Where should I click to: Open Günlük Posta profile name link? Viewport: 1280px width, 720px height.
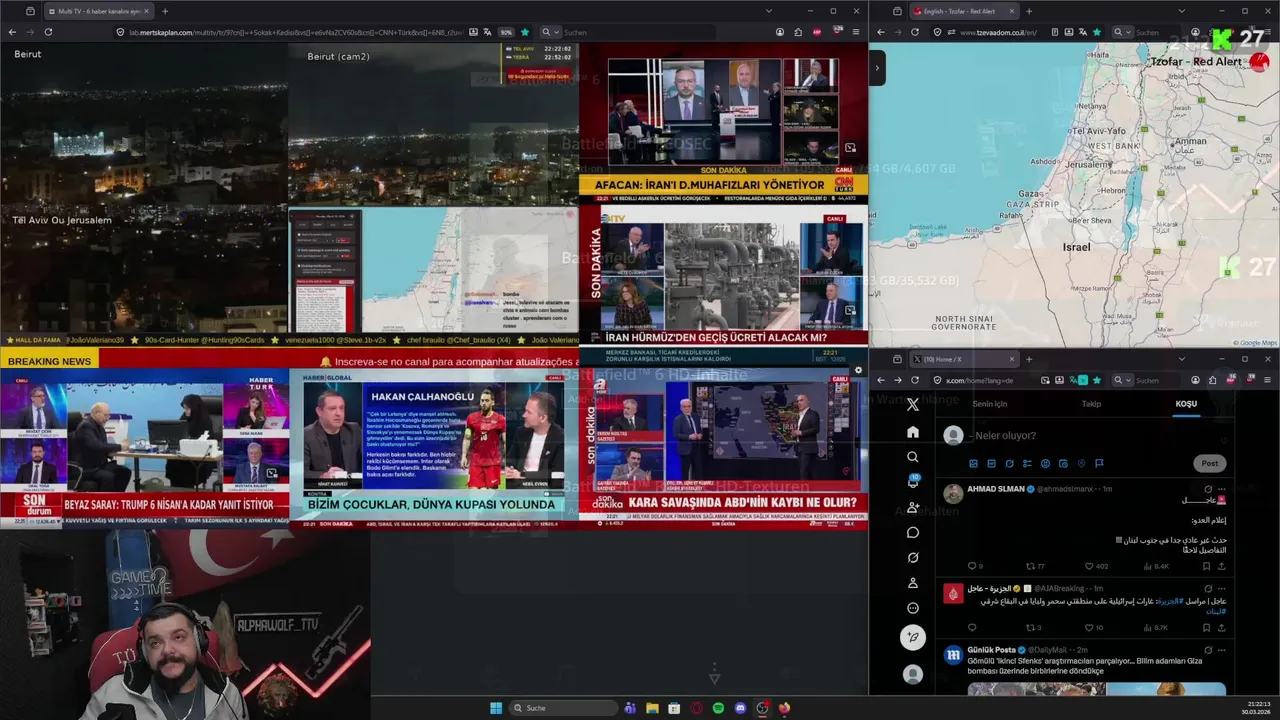pos(991,650)
